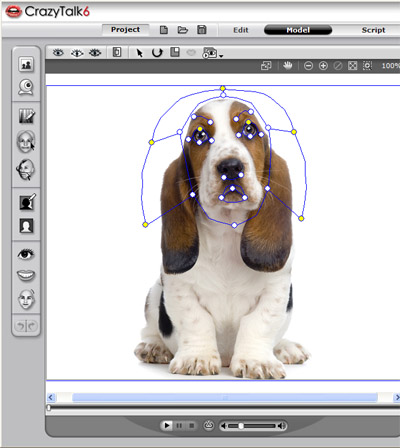This screenshot has height=448, width=400.
Task: Click the volume slider handle
Action: click(x=240, y=426)
